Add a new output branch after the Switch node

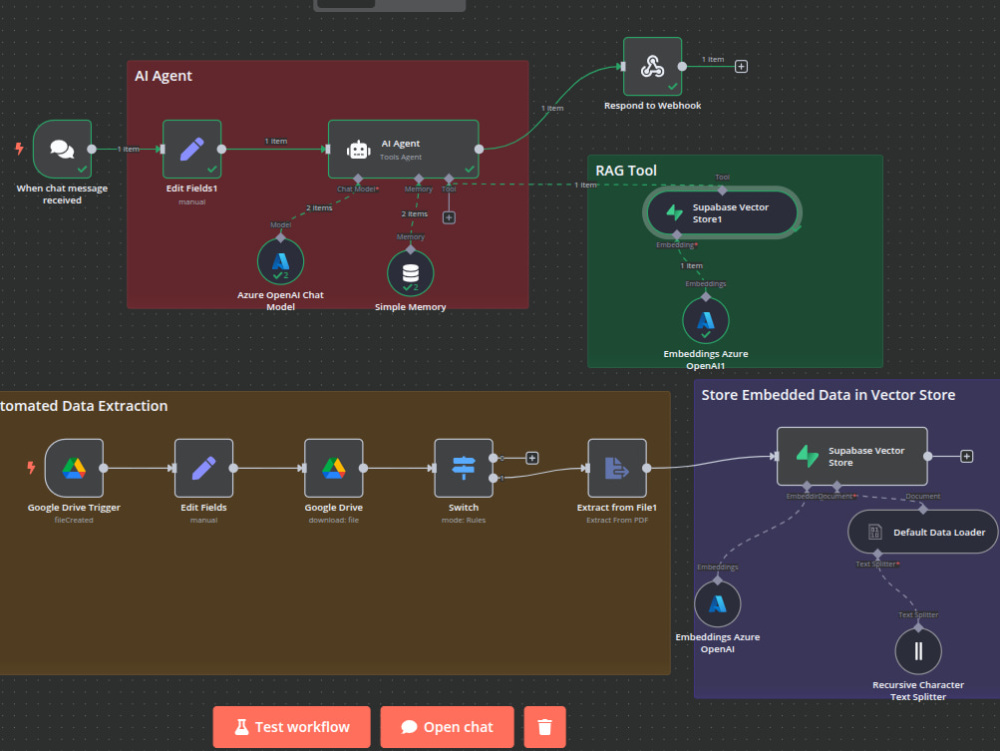[x=531, y=457]
